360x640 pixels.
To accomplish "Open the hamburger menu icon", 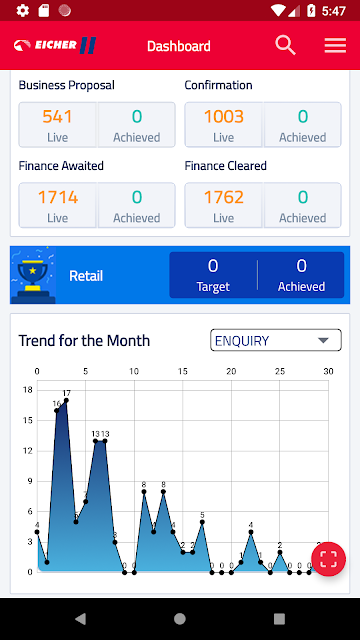I will (335, 45).
